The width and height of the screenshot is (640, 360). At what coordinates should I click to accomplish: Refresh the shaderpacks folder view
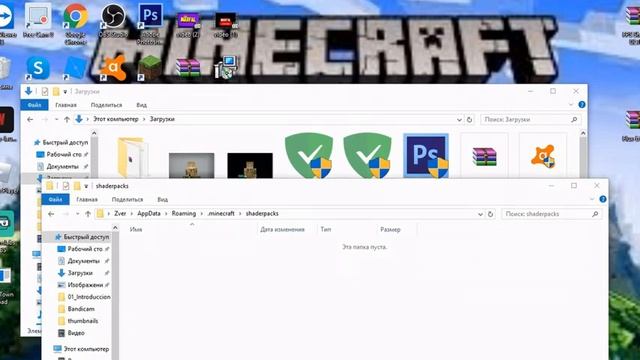pos(490,214)
